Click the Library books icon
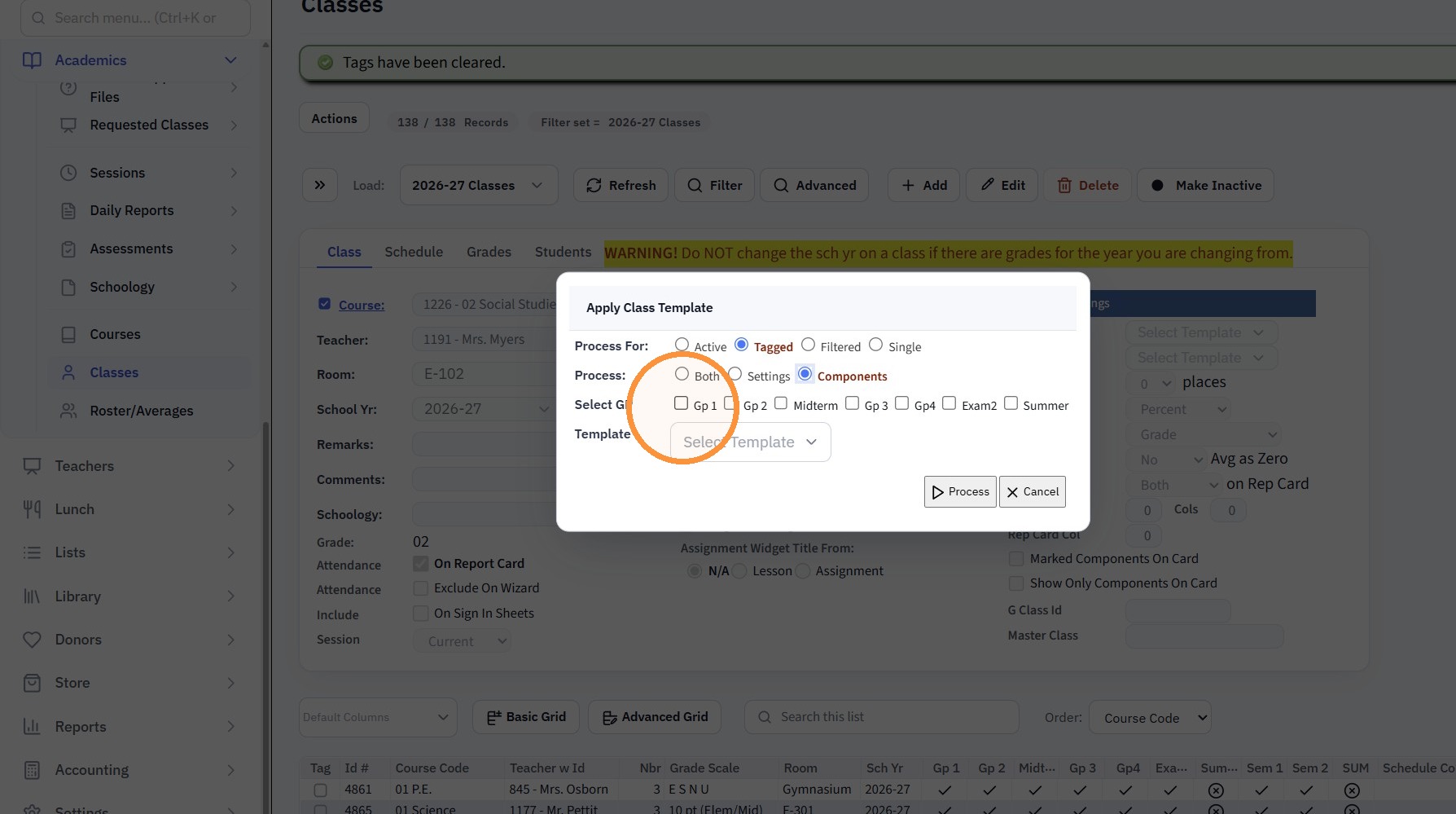 (x=32, y=596)
